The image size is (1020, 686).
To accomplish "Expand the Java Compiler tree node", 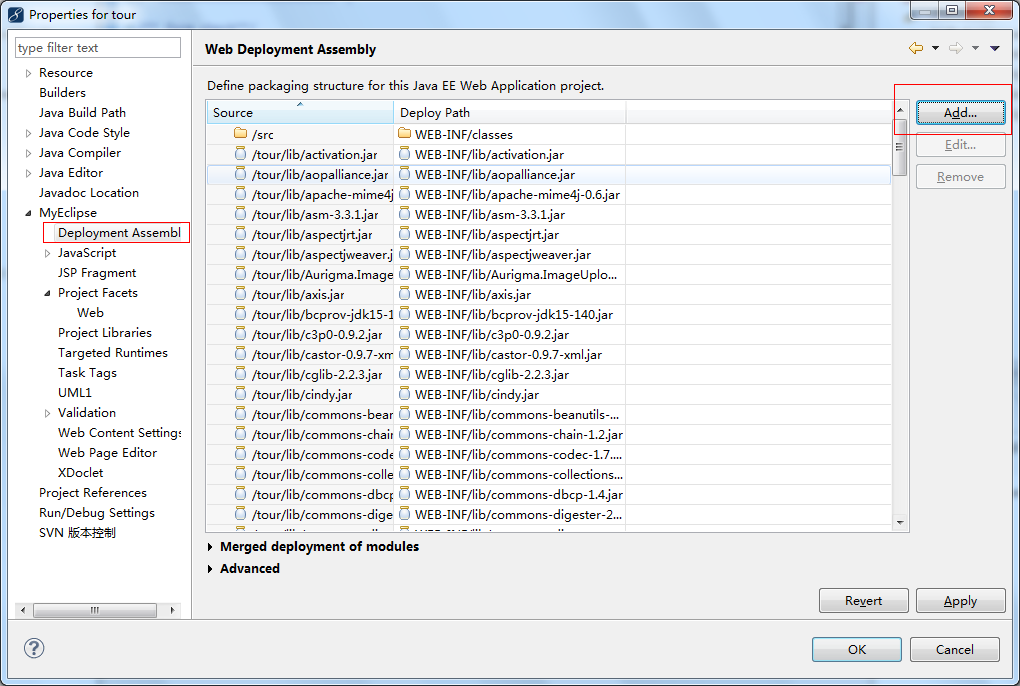I will coord(28,153).
